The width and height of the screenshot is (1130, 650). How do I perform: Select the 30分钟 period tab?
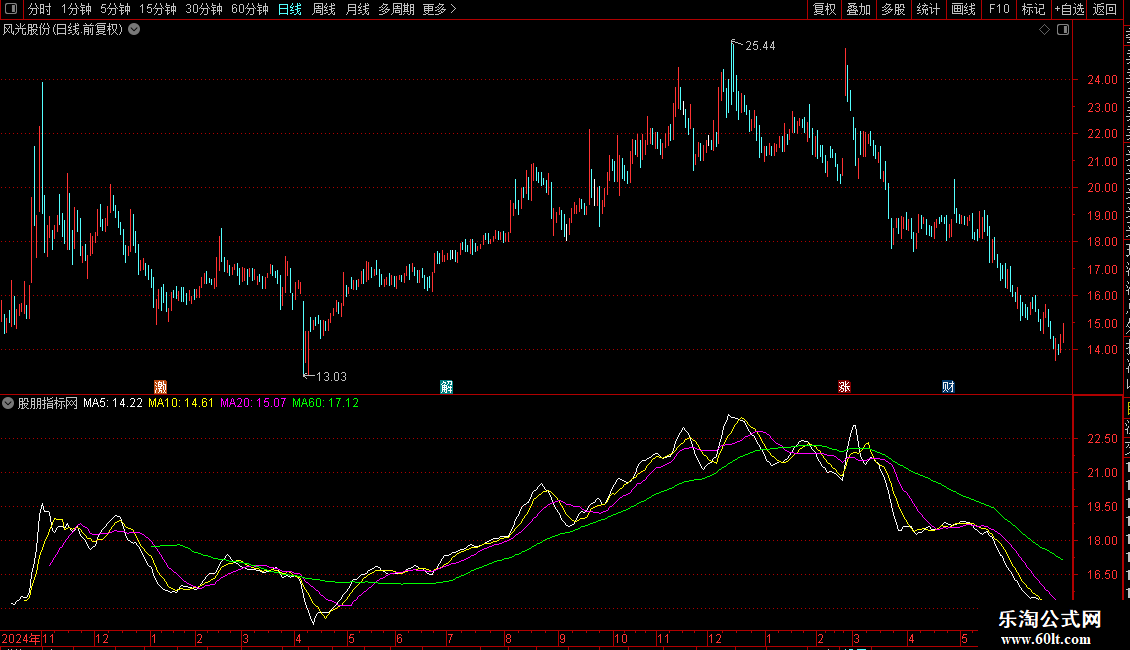coord(204,9)
